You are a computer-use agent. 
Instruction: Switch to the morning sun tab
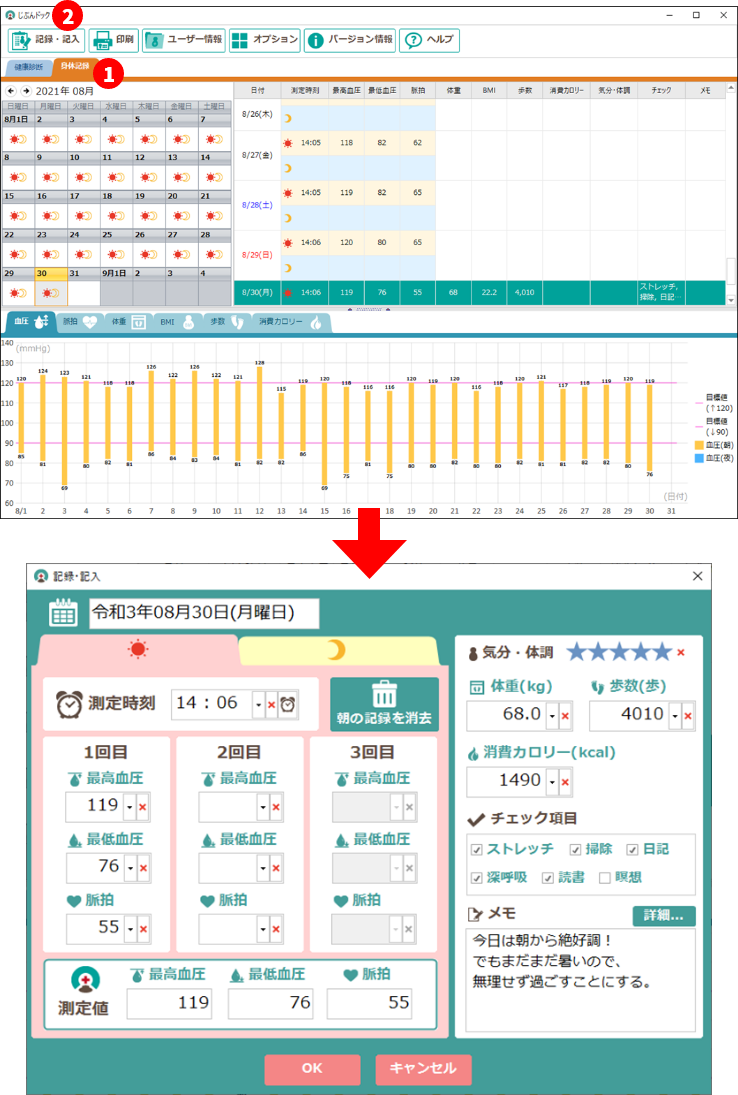tap(138, 650)
